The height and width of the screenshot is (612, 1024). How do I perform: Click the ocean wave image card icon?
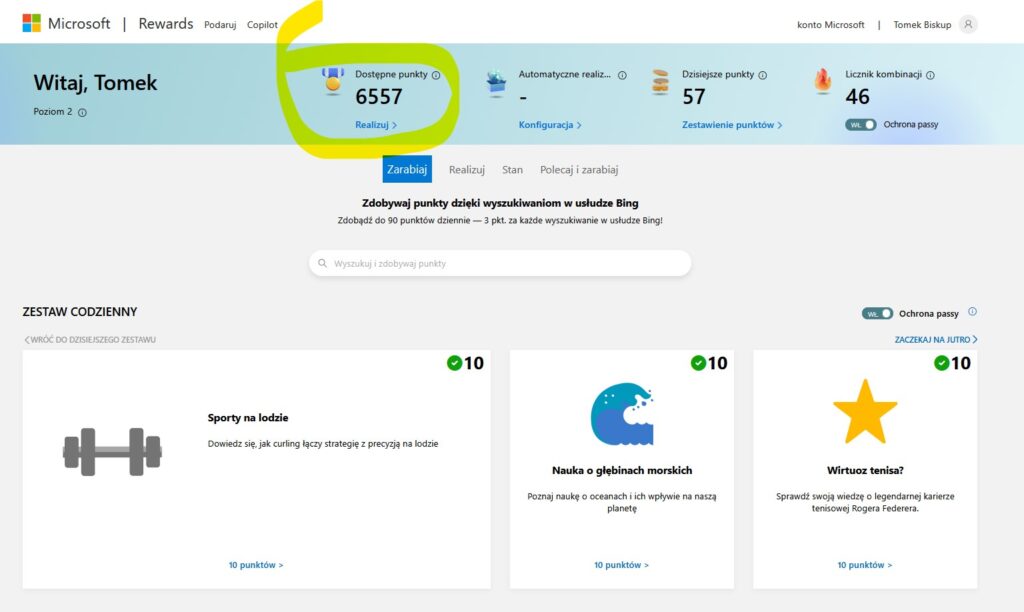click(622, 414)
